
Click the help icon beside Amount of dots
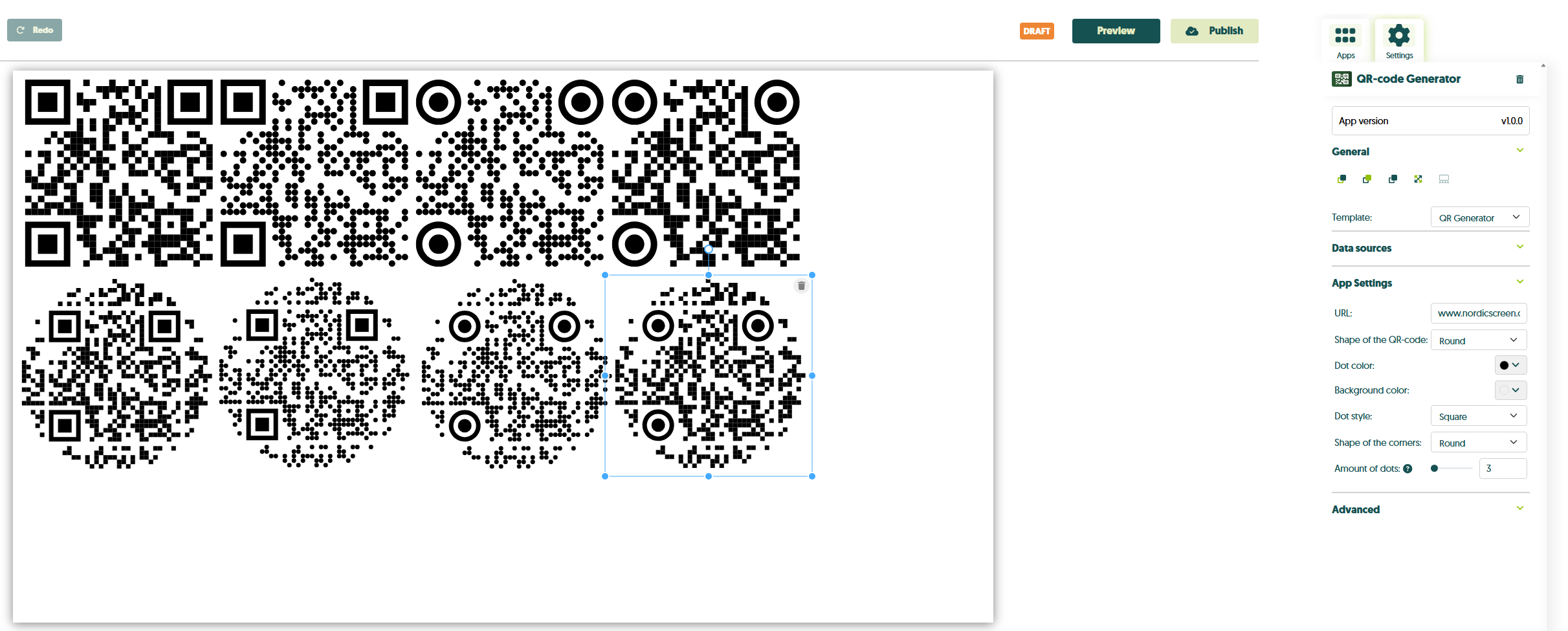1408,469
